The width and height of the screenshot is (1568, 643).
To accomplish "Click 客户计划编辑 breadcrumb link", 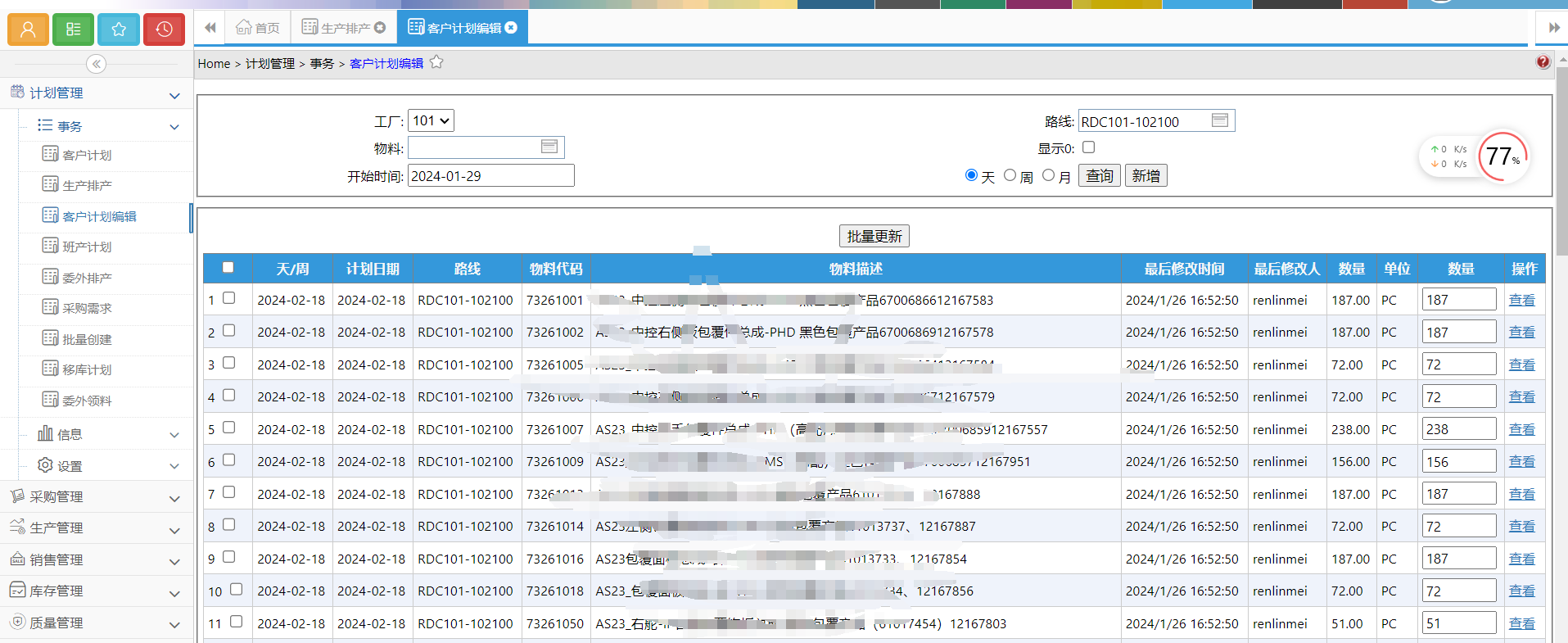I will pos(386,64).
